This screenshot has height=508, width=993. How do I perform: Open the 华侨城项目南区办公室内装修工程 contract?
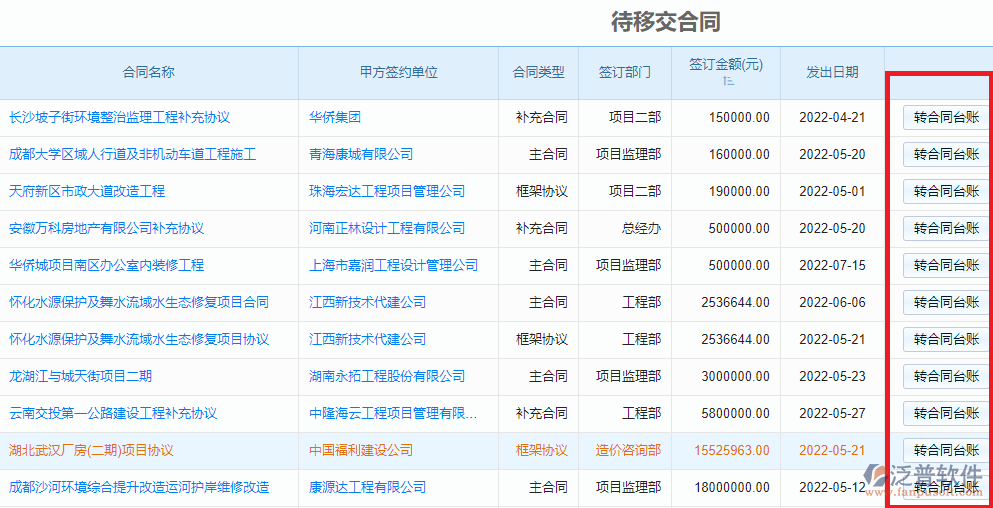pos(106,265)
